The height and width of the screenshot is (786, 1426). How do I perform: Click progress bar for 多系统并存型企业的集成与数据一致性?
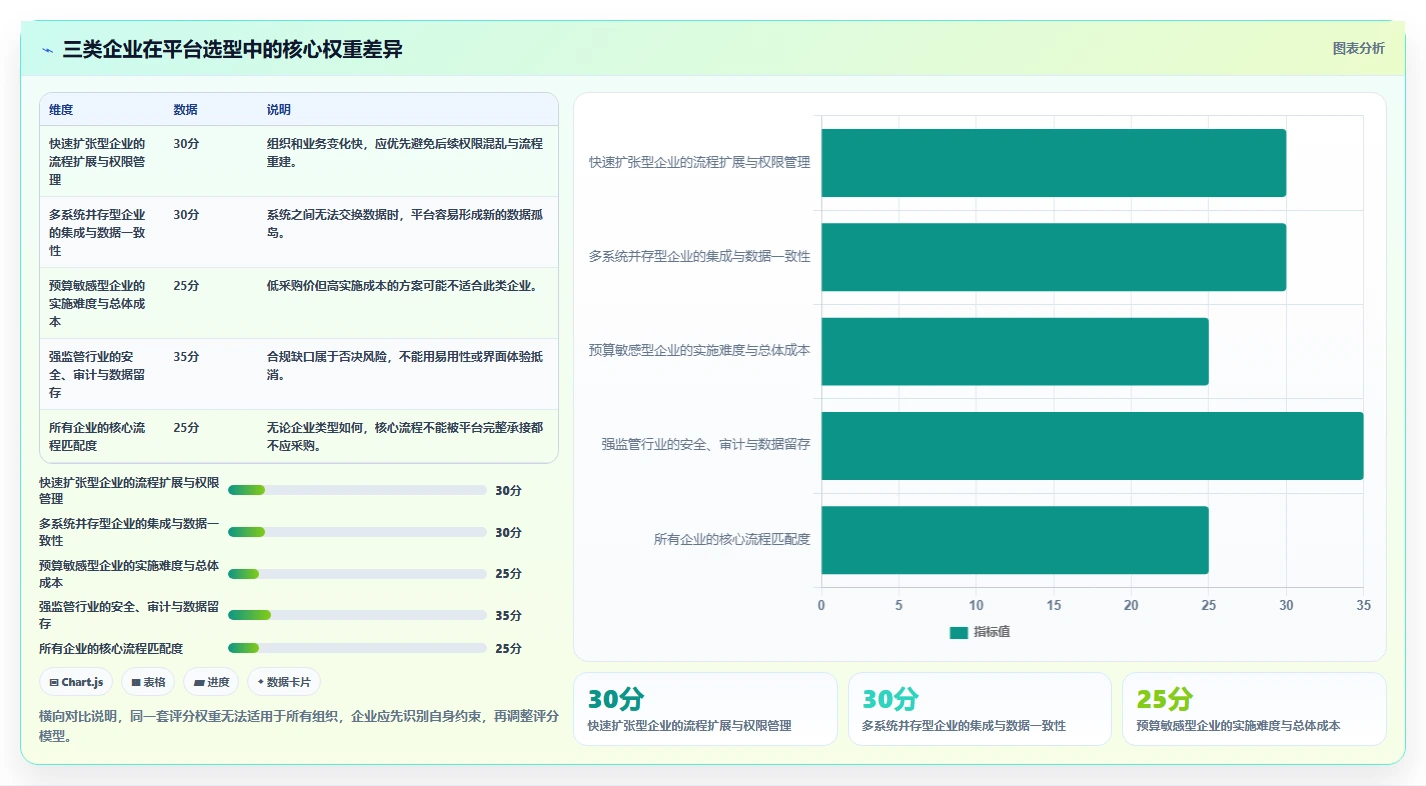(357, 532)
